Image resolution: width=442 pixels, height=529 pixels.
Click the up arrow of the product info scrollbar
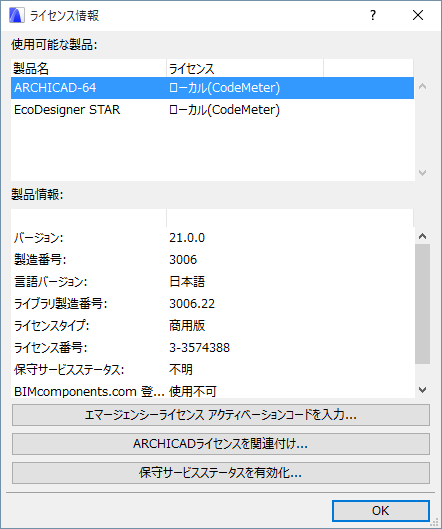pos(422,236)
